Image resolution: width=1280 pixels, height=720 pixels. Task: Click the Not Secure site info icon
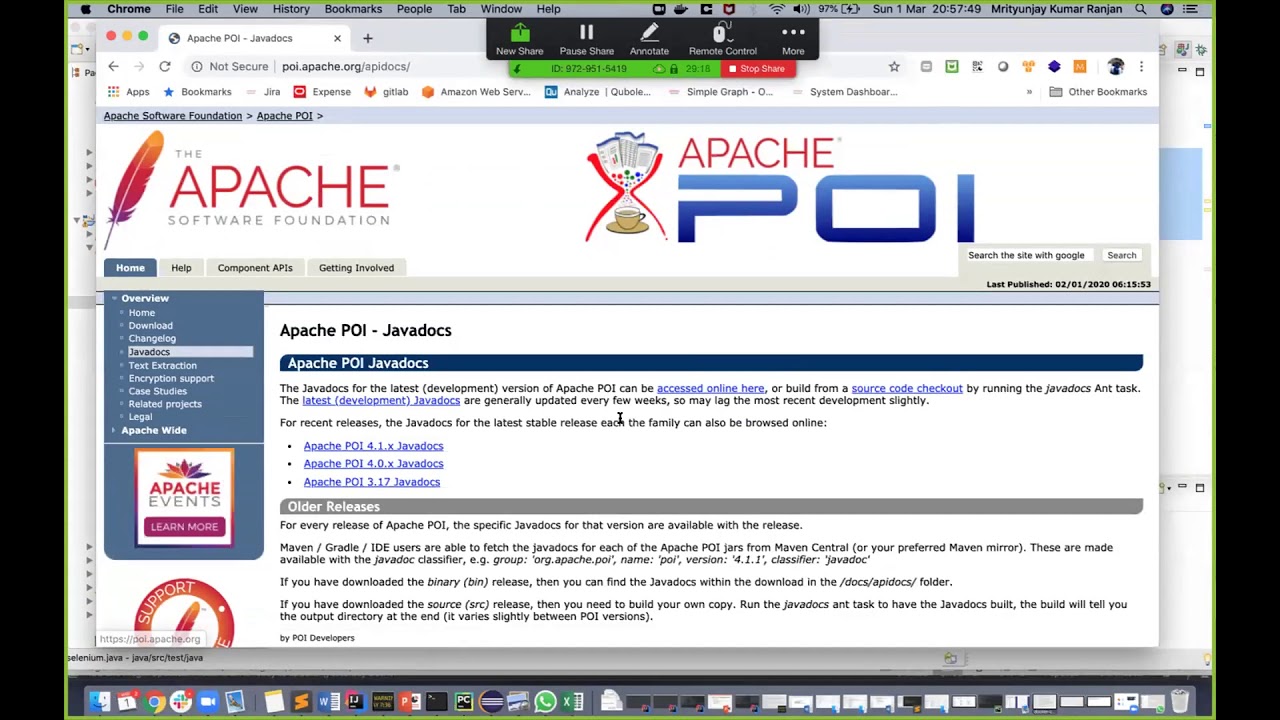click(197, 66)
